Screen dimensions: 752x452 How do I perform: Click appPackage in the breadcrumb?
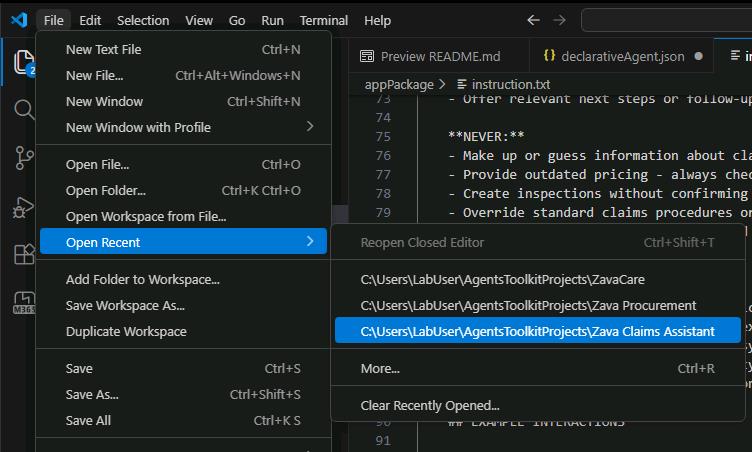point(399,84)
